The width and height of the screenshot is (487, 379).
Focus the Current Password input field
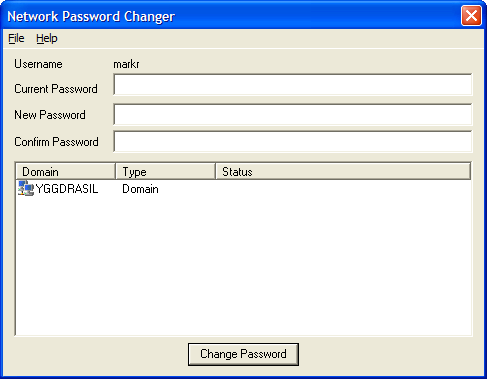293,85
